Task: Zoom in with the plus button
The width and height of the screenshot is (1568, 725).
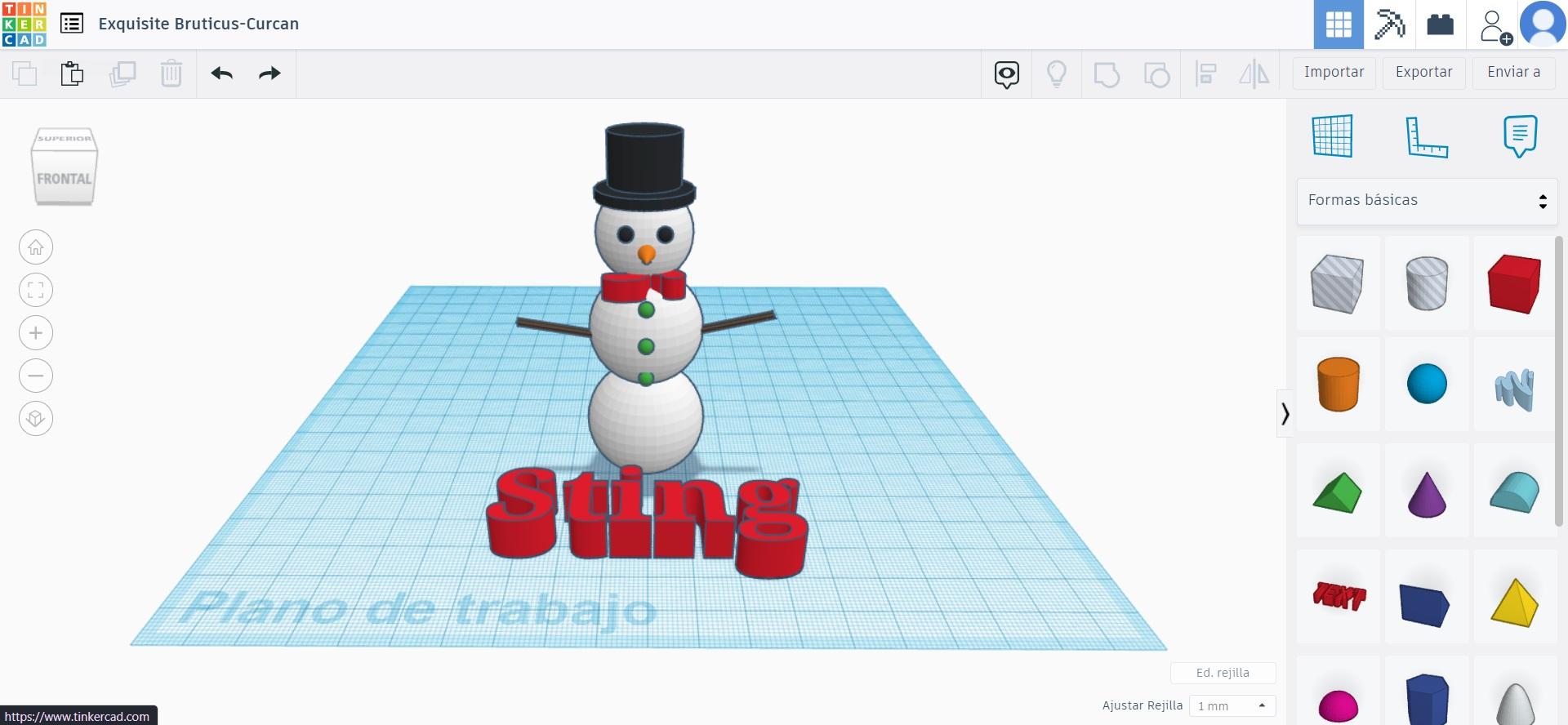Action: [36, 333]
